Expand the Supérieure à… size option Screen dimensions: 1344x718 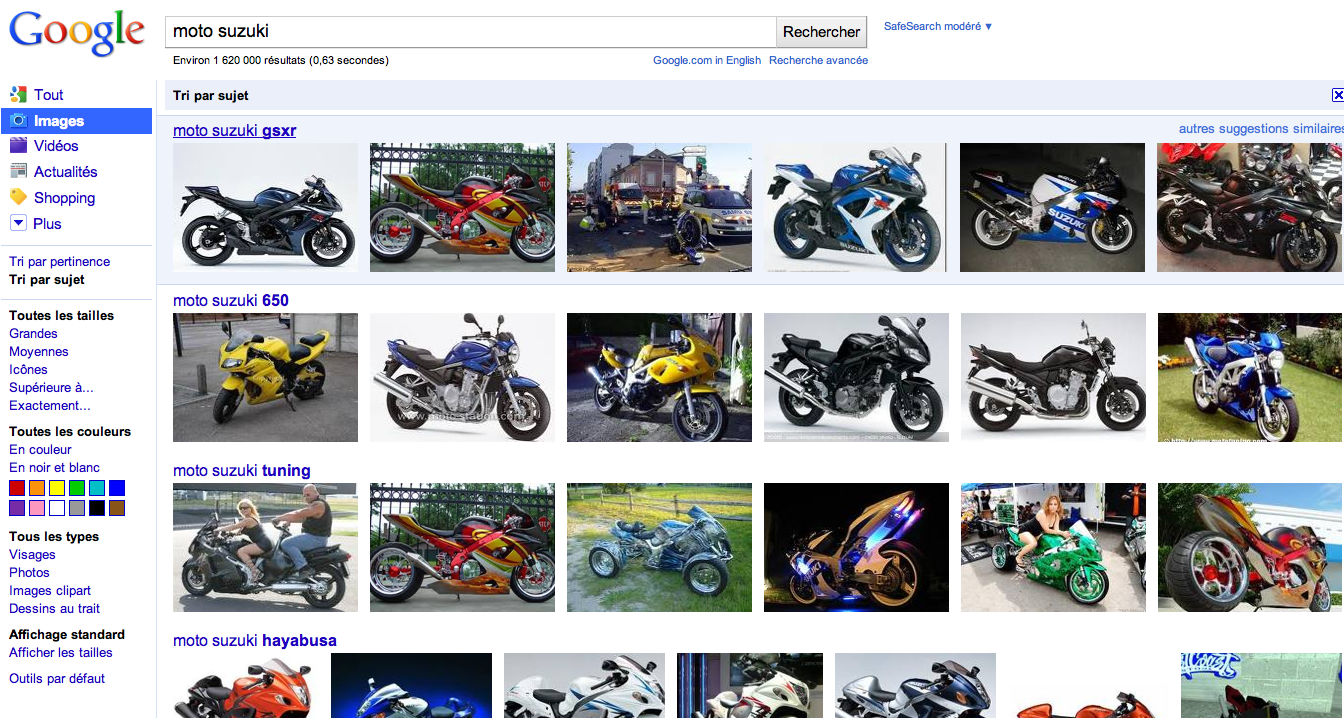(51, 388)
